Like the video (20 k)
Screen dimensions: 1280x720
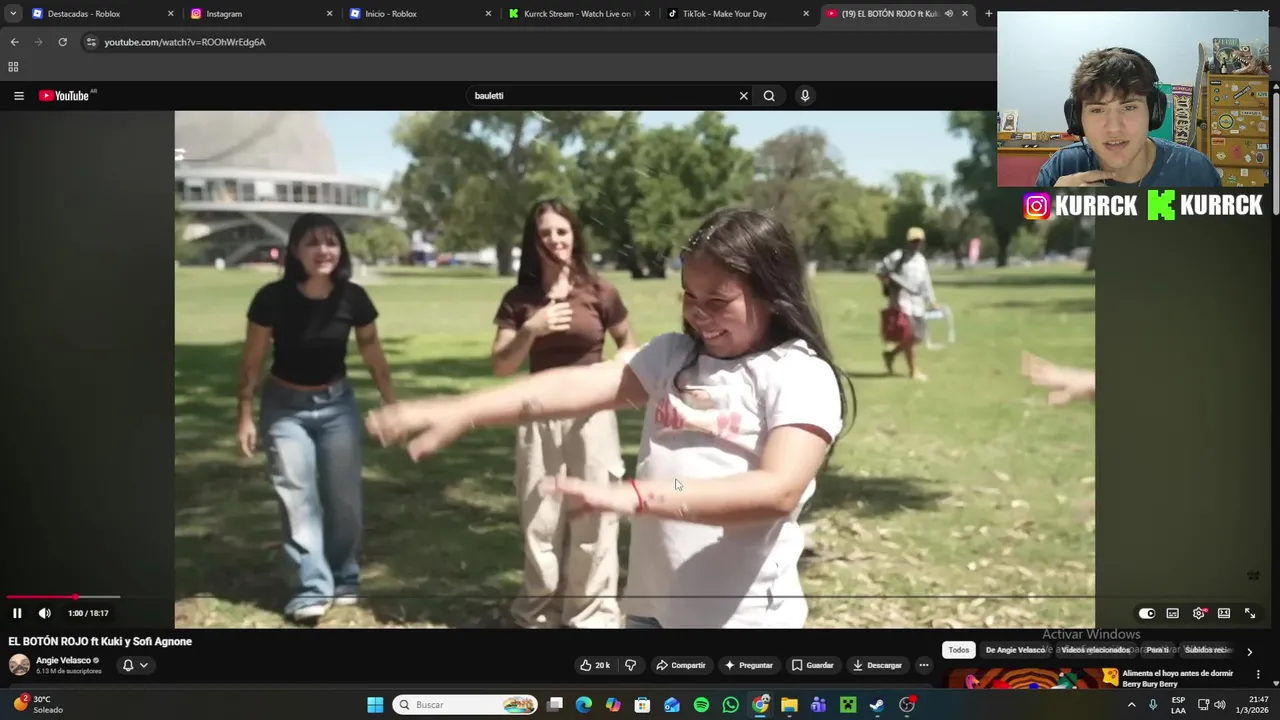[594, 665]
